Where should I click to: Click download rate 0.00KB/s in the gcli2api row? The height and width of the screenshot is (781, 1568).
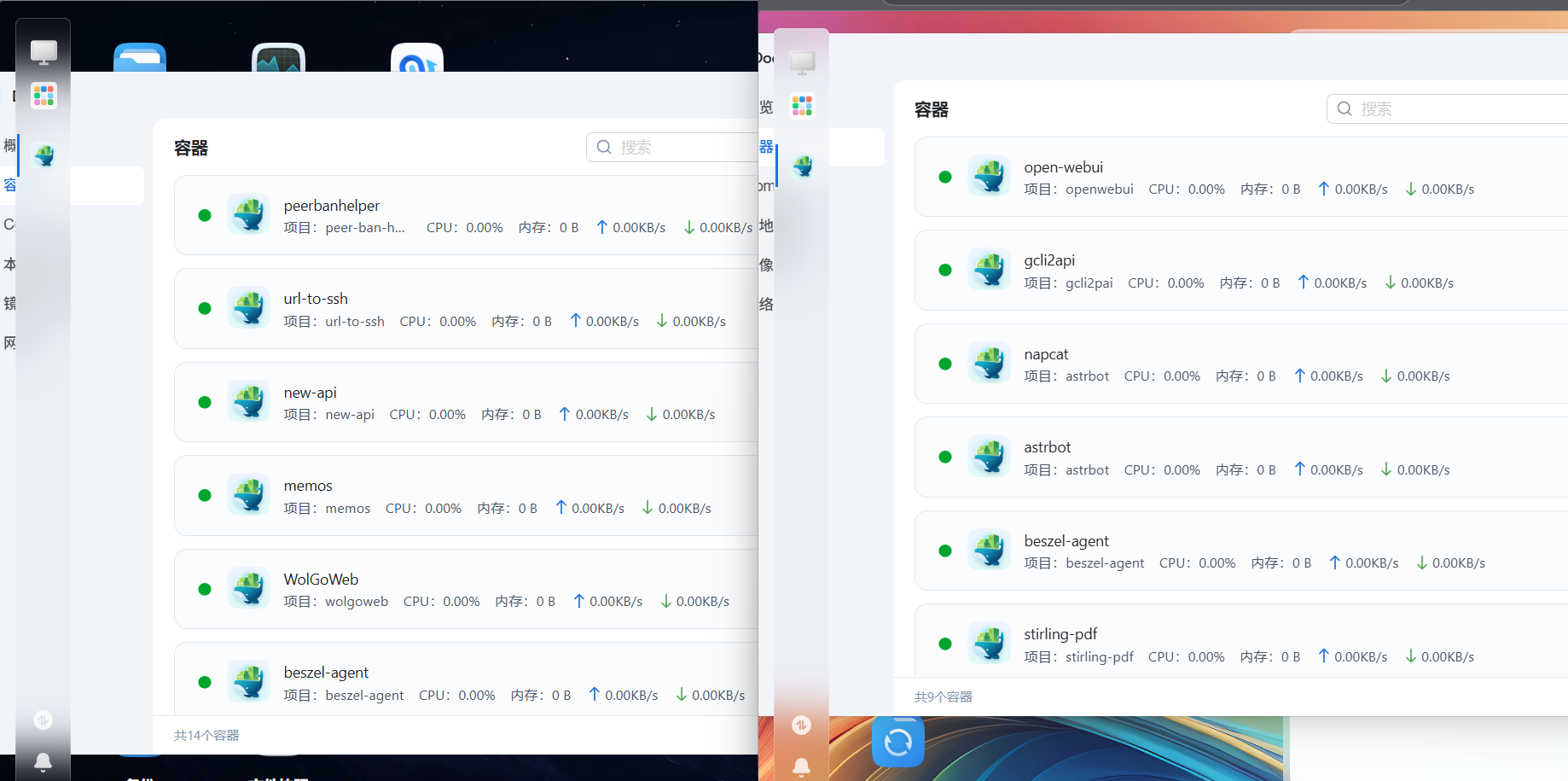coord(1419,283)
